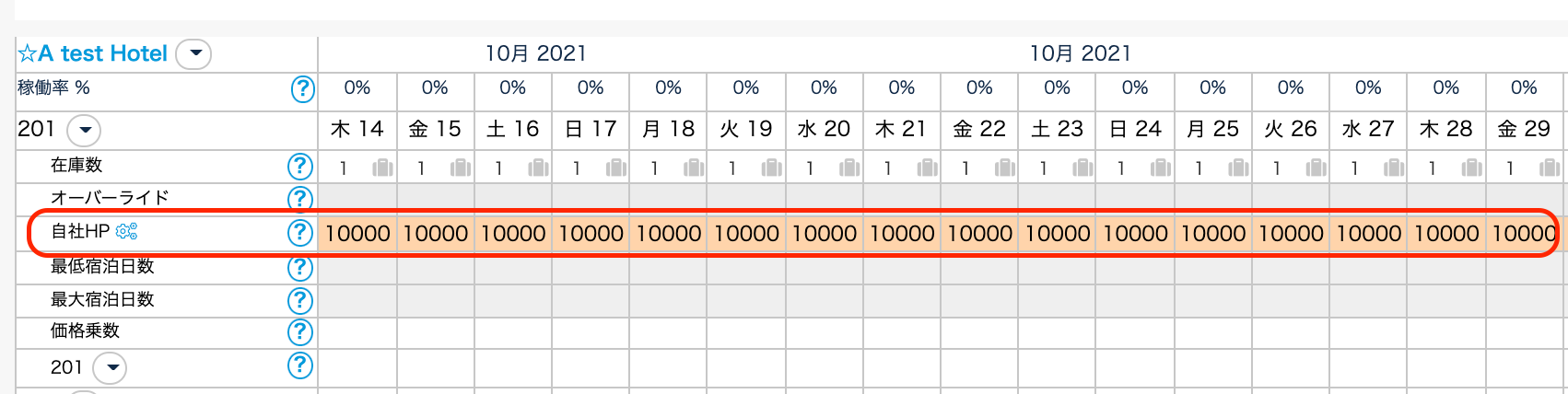1568x394 pixels.
Task: Click luggage icon in 木 14 inventory cell
Action: point(382,168)
